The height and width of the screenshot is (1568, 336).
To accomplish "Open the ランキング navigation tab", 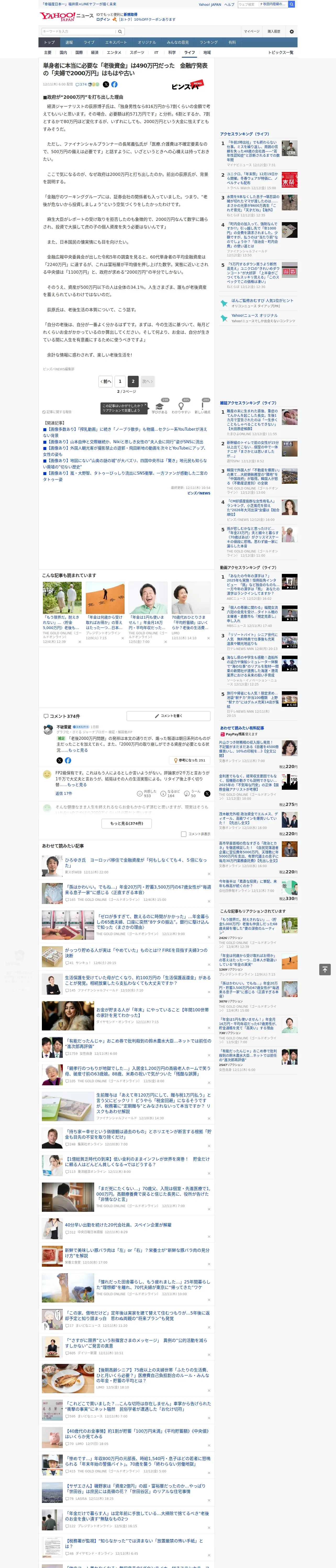I will coord(209,43).
